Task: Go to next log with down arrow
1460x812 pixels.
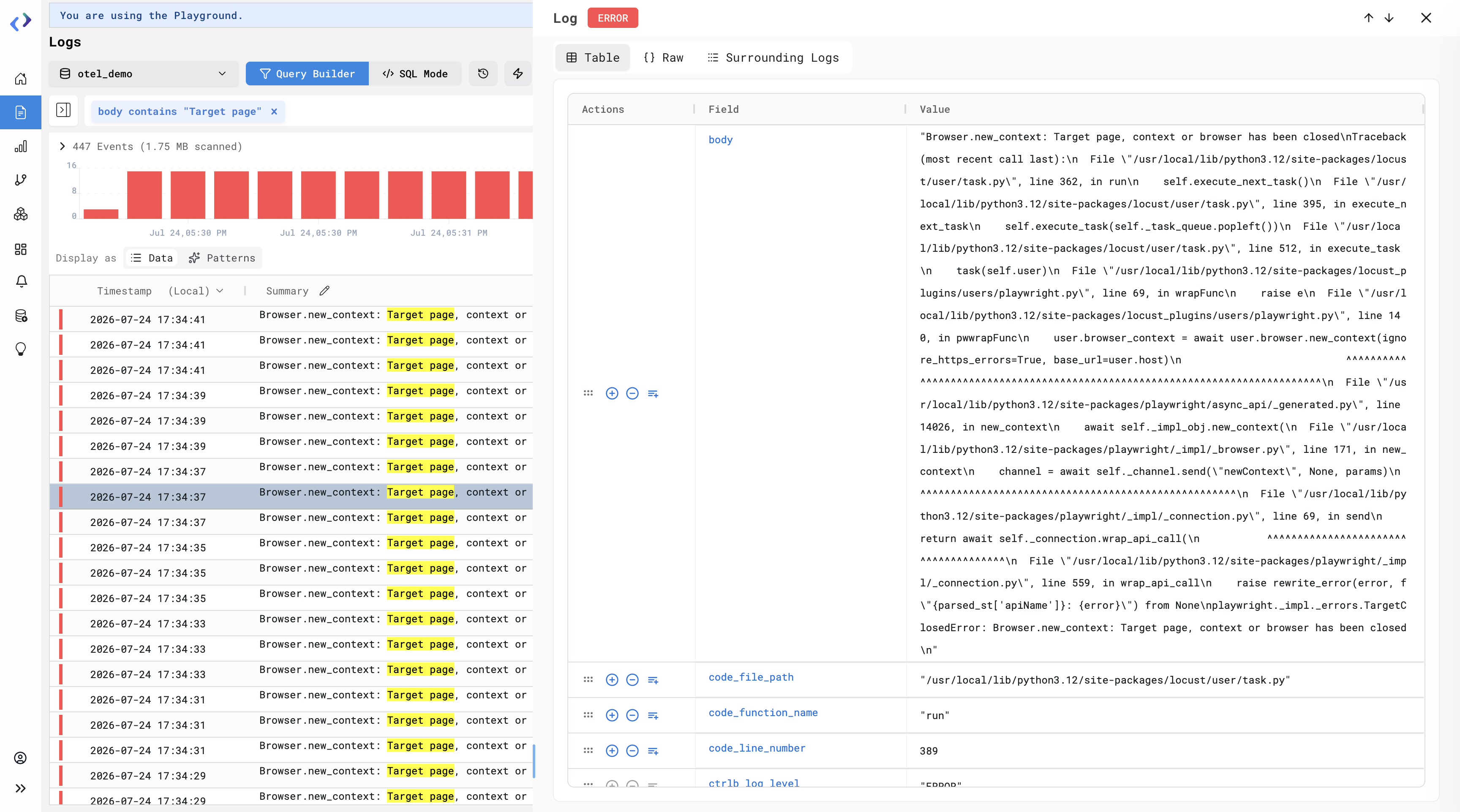Action: [x=1389, y=18]
